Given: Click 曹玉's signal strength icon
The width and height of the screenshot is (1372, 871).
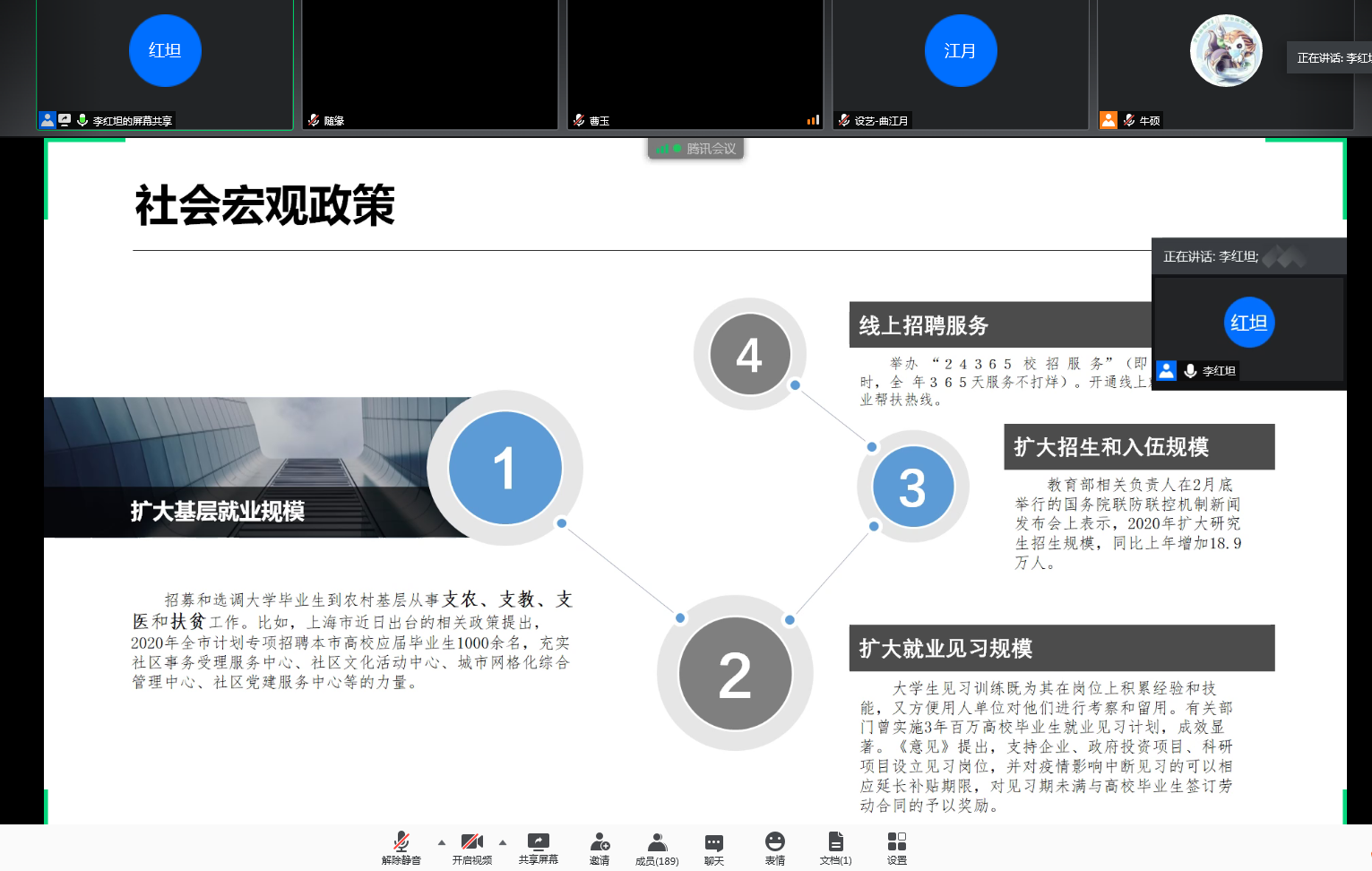Looking at the screenshot, I should click(x=813, y=120).
